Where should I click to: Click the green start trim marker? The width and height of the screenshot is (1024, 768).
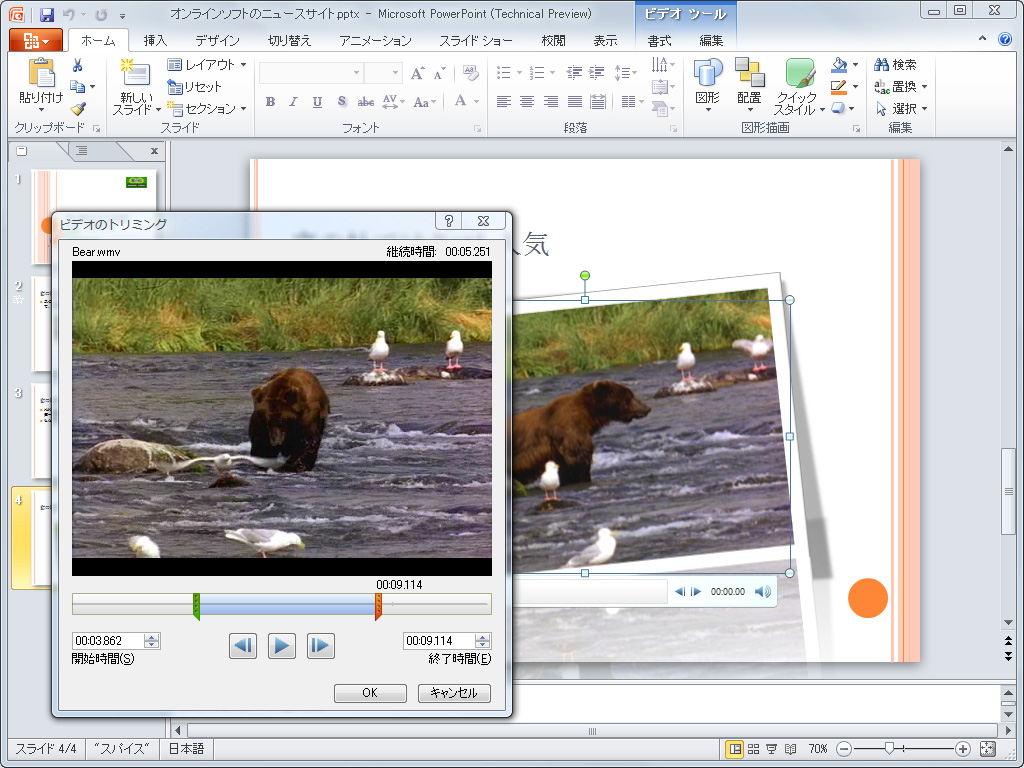coord(196,605)
